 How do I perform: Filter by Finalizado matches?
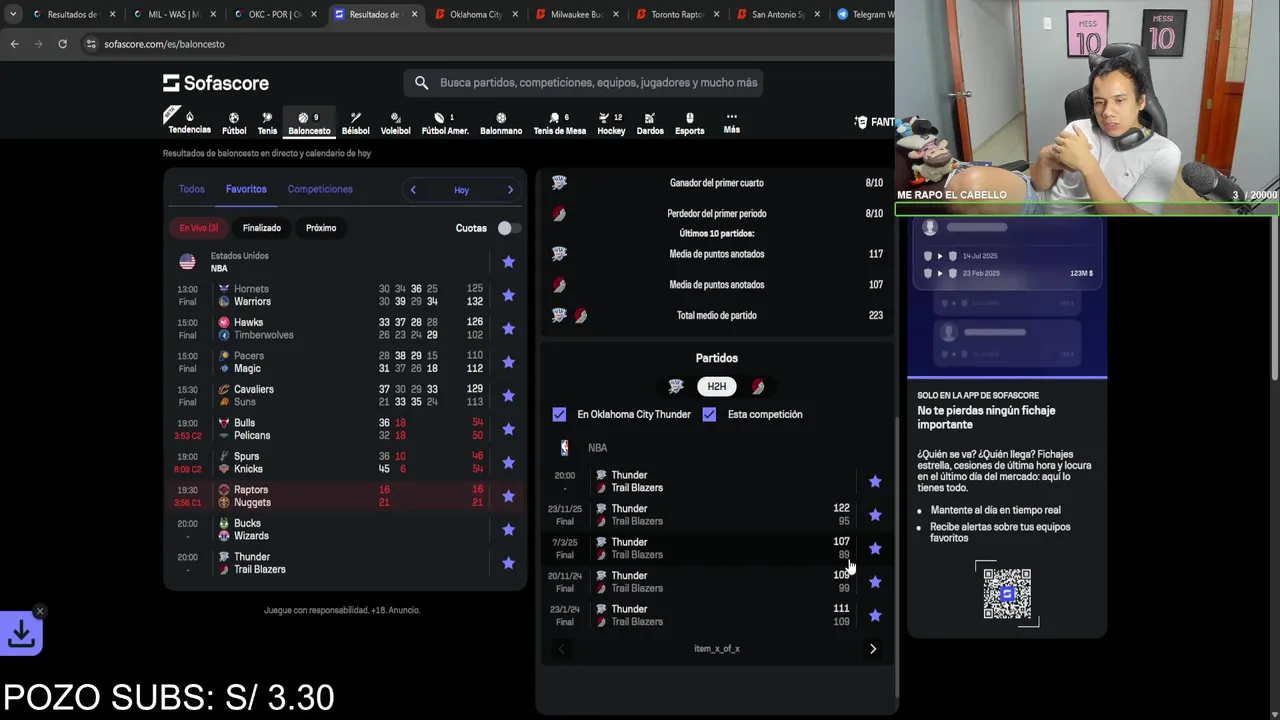pos(262,228)
